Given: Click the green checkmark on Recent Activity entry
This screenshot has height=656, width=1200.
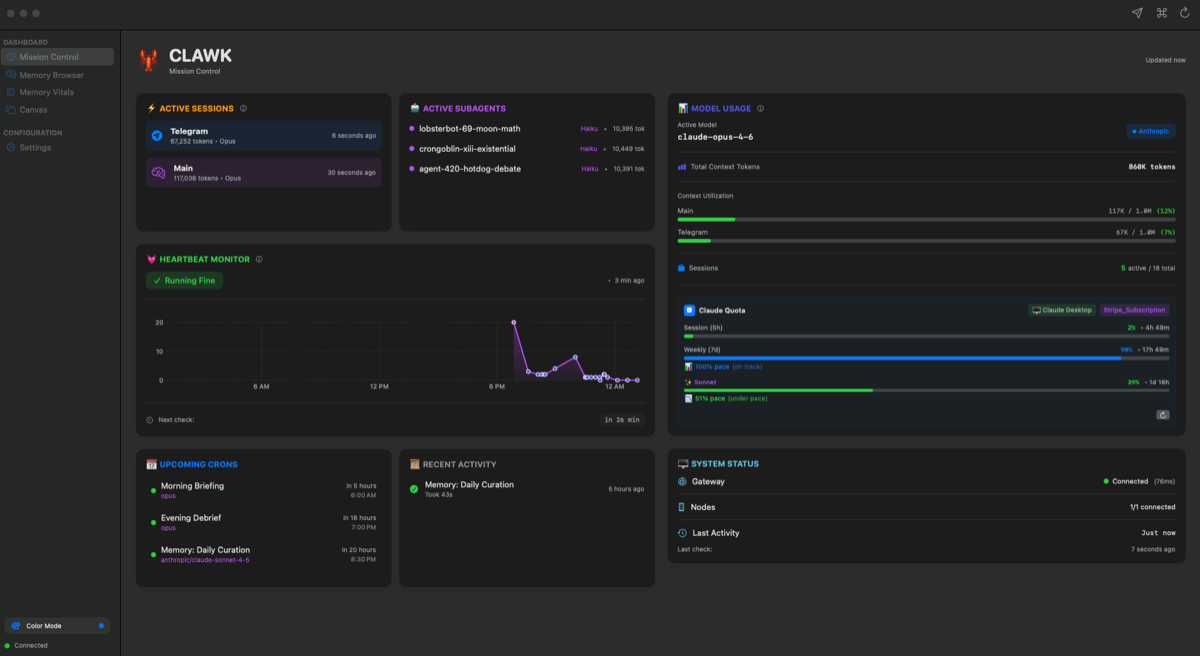Looking at the screenshot, I should (x=414, y=489).
